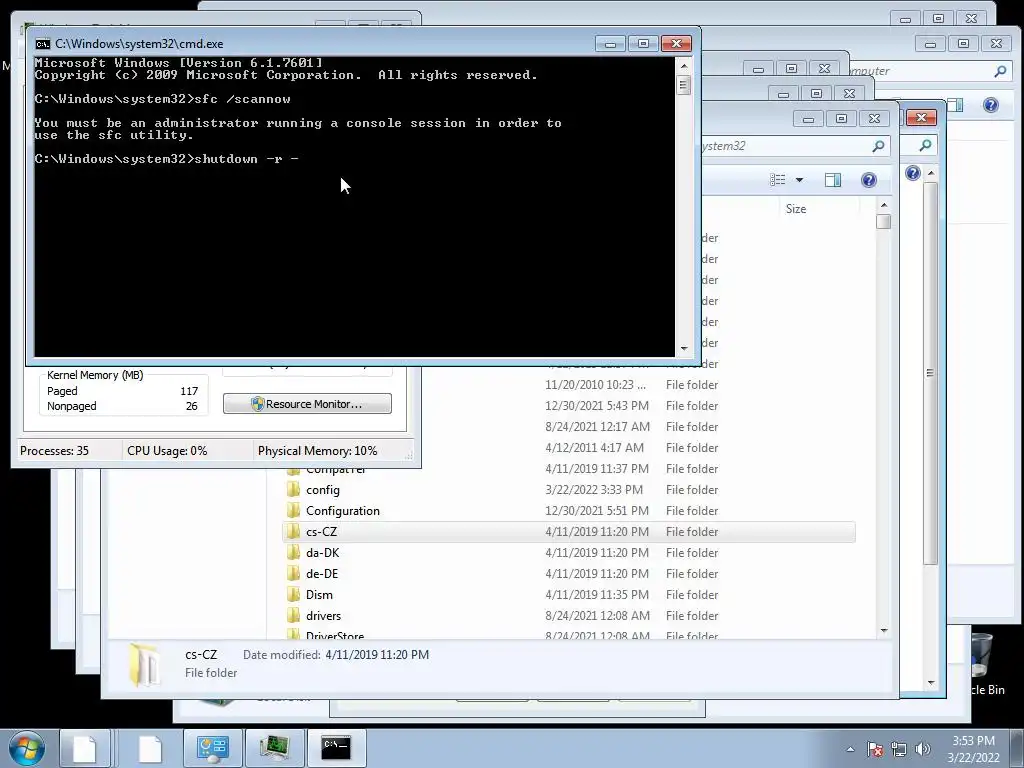Click the taskbar clock showing 3:53 PM
Screen dimensions: 1024x768
[x=973, y=749]
